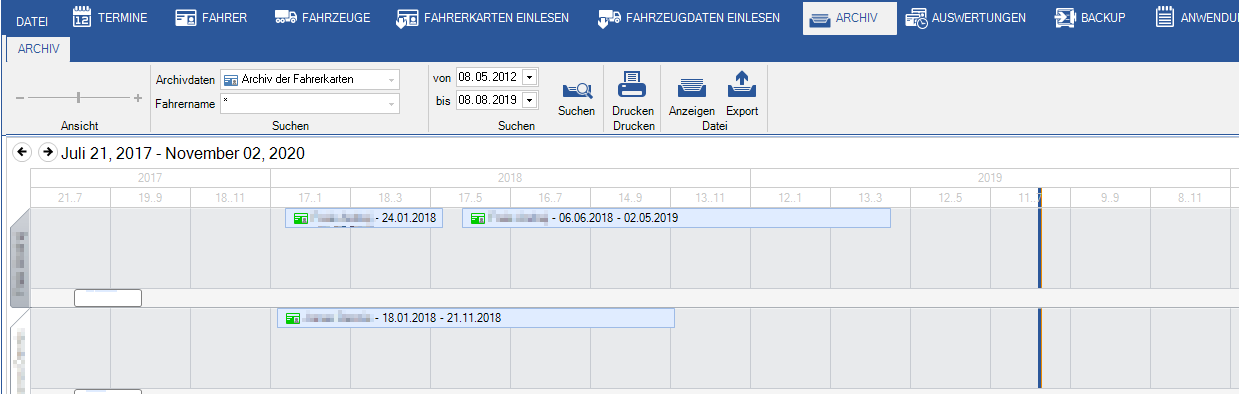Click the Suchen search icon
Screen dimensions: 1240x394
(577, 89)
